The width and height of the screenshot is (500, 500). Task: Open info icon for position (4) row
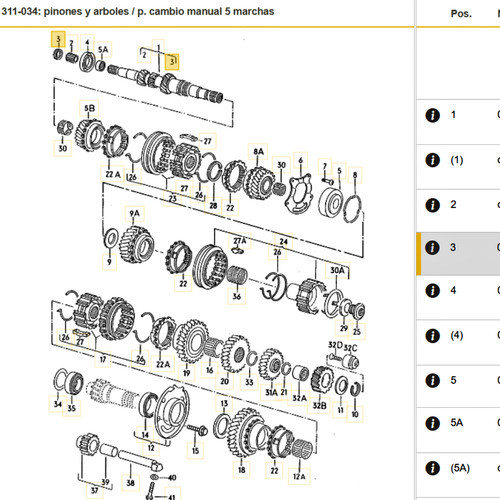coord(432,336)
